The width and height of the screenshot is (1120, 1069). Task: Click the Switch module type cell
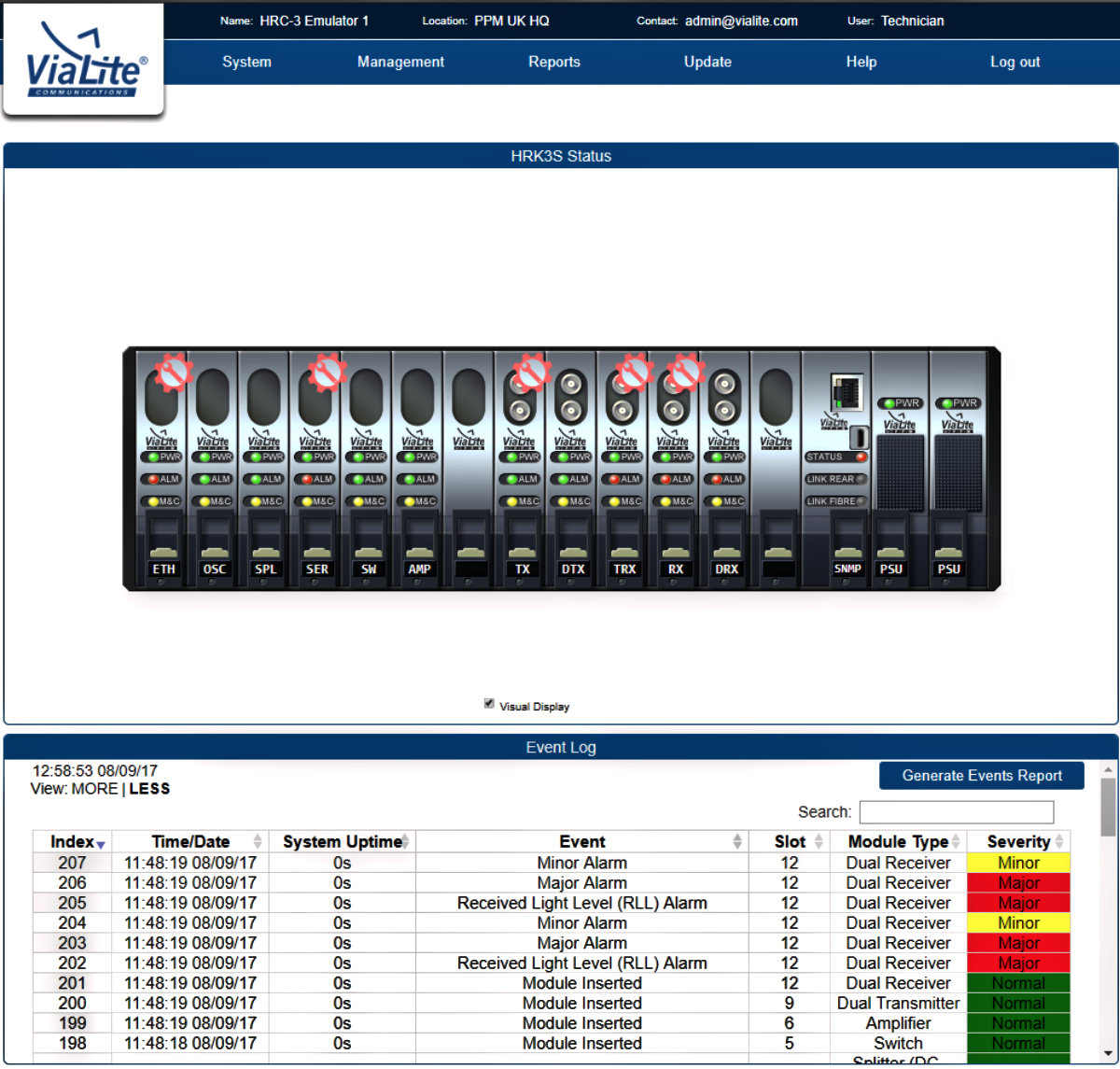(x=898, y=1044)
